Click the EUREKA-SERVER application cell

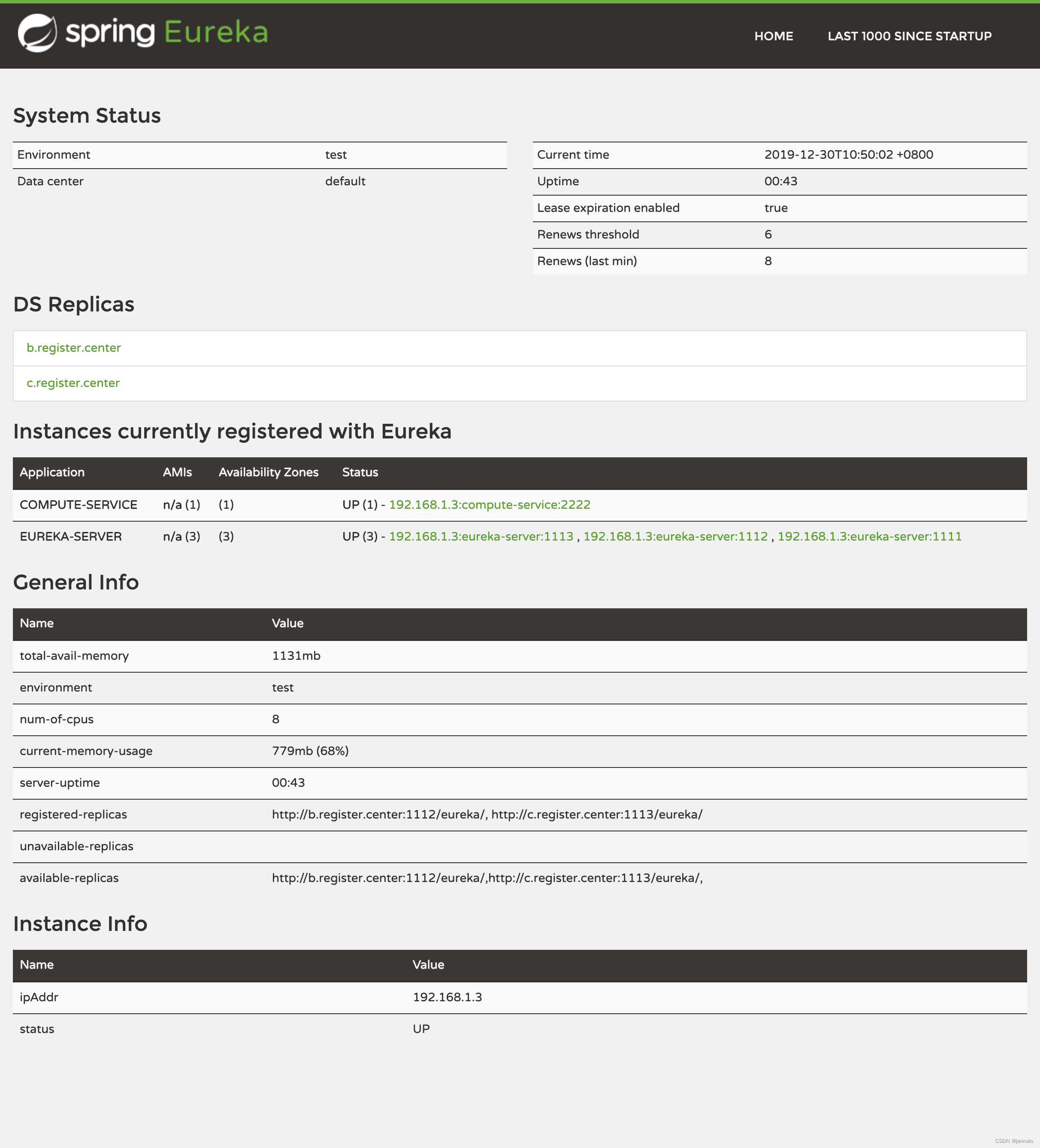tap(71, 537)
